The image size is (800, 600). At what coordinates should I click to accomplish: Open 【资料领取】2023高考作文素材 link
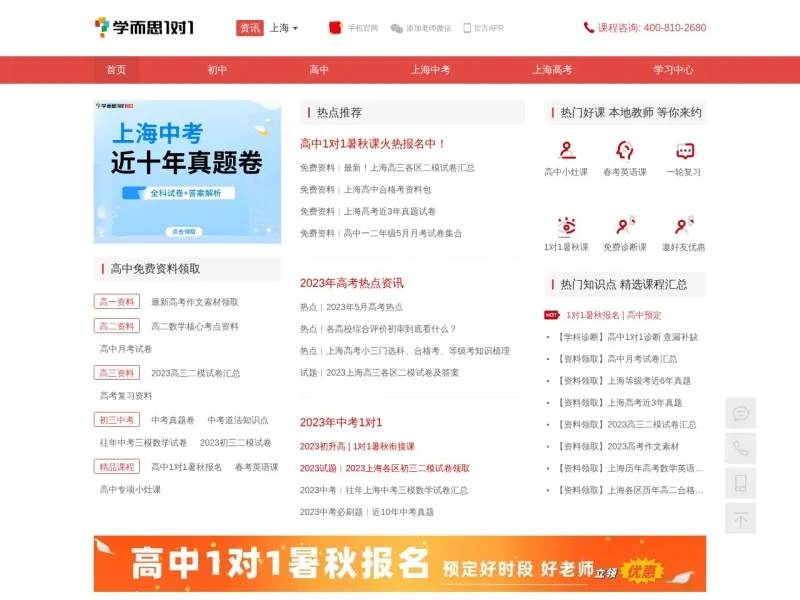pyautogui.click(x=619, y=447)
